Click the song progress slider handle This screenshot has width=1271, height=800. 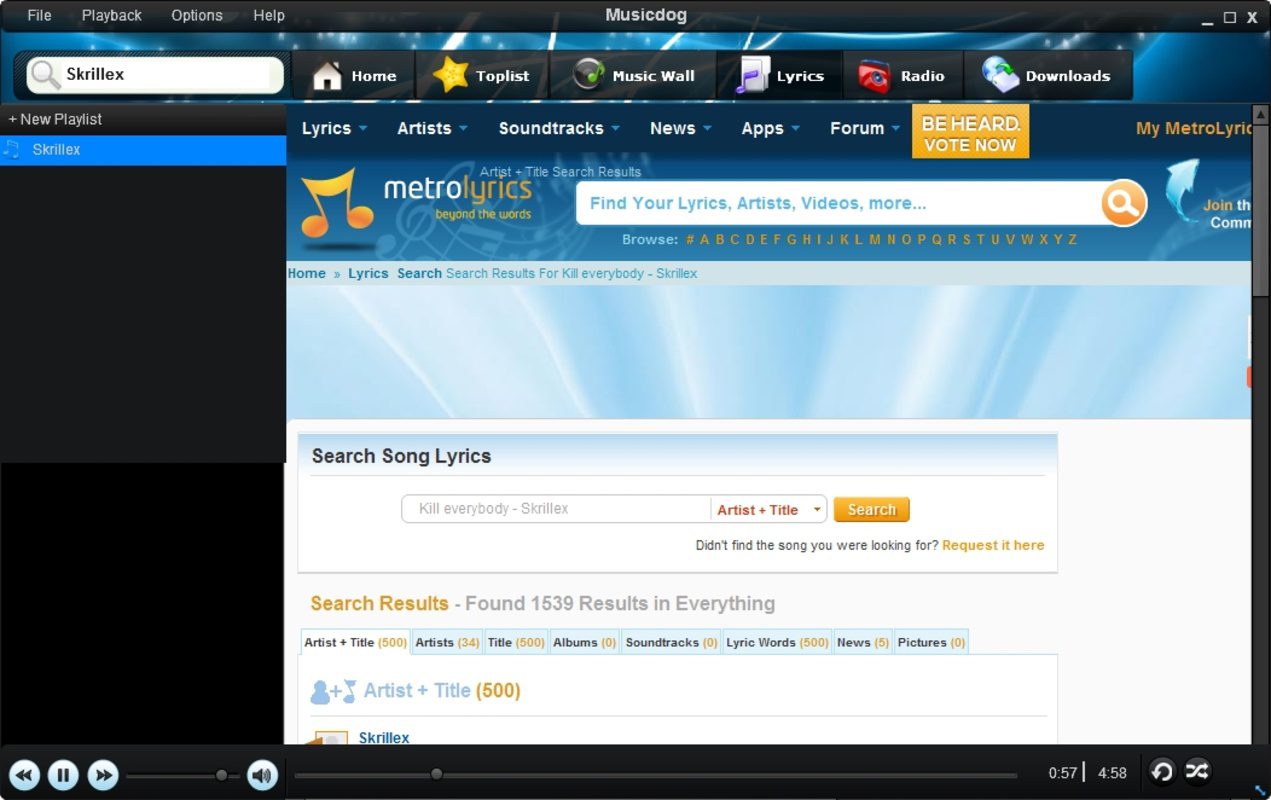pyautogui.click(x=436, y=774)
